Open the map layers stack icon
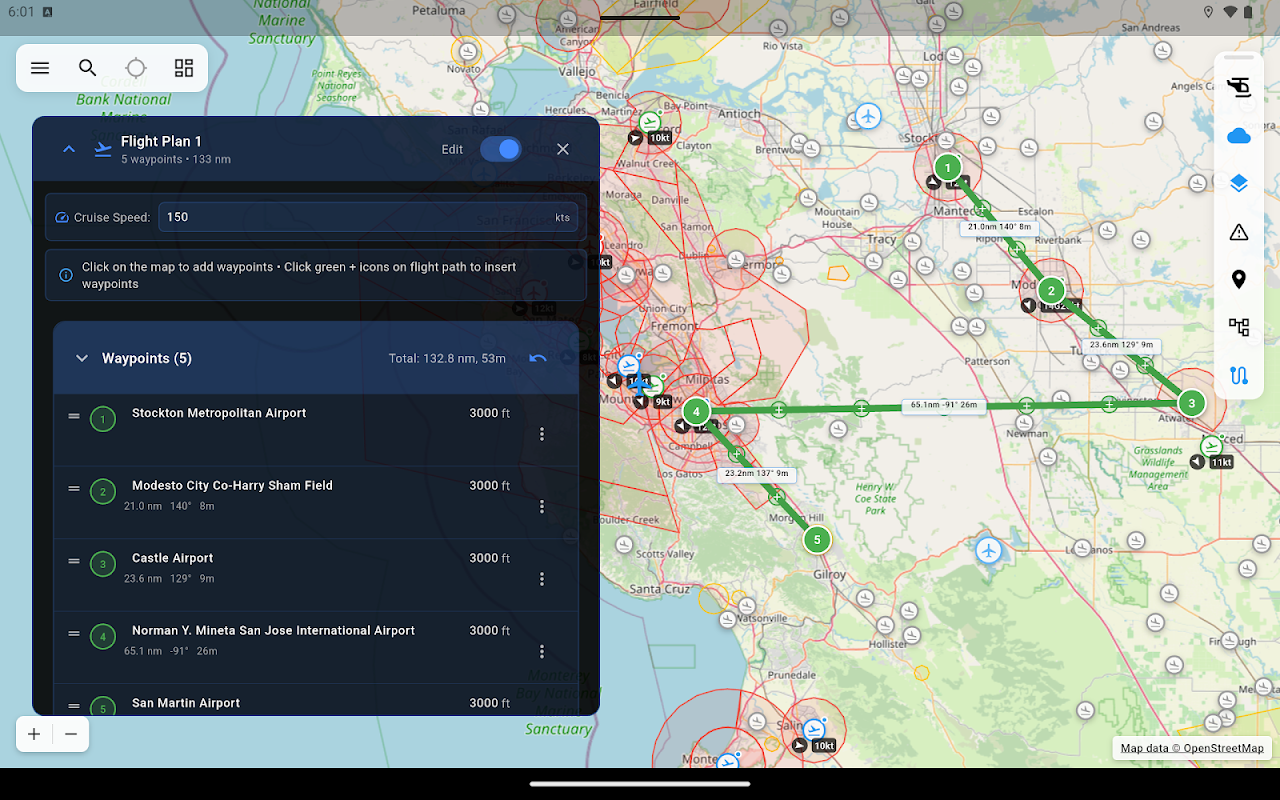Image resolution: width=1280 pixels, height=800 pixels. tap(1239, 184)
